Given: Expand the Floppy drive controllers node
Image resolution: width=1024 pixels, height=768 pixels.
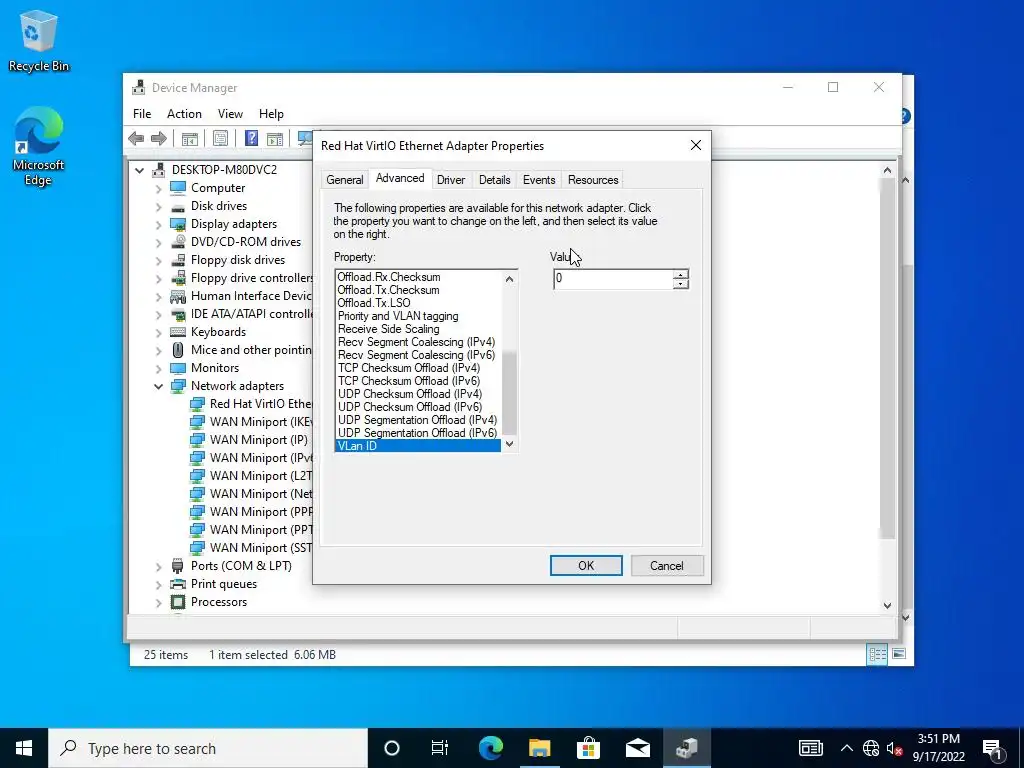Looking at the screenshot, I should (158, 279).
